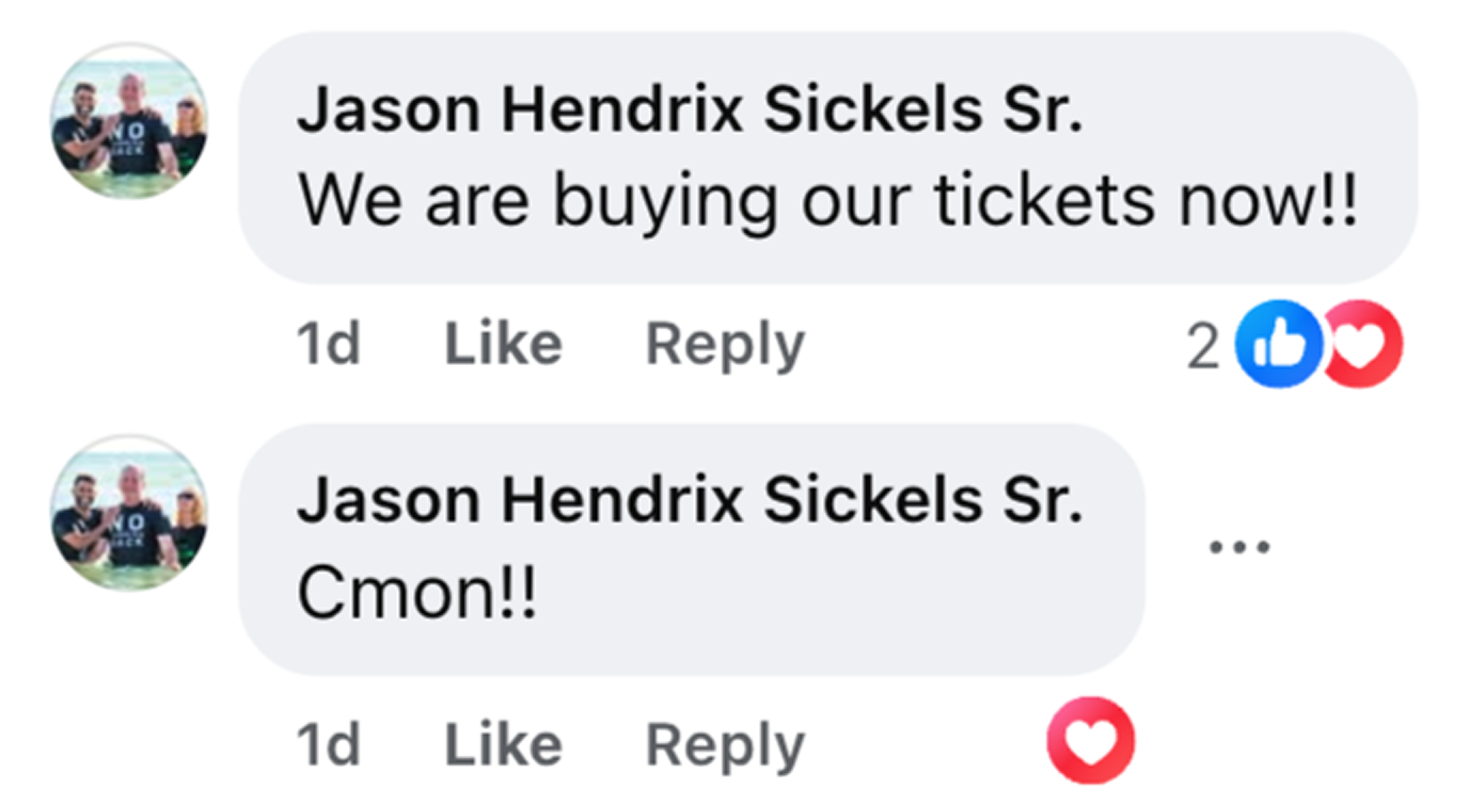Screen dimensions: 1469x812
Task: Like the 'Cmon!!' comment
Action: pos(503,745)
